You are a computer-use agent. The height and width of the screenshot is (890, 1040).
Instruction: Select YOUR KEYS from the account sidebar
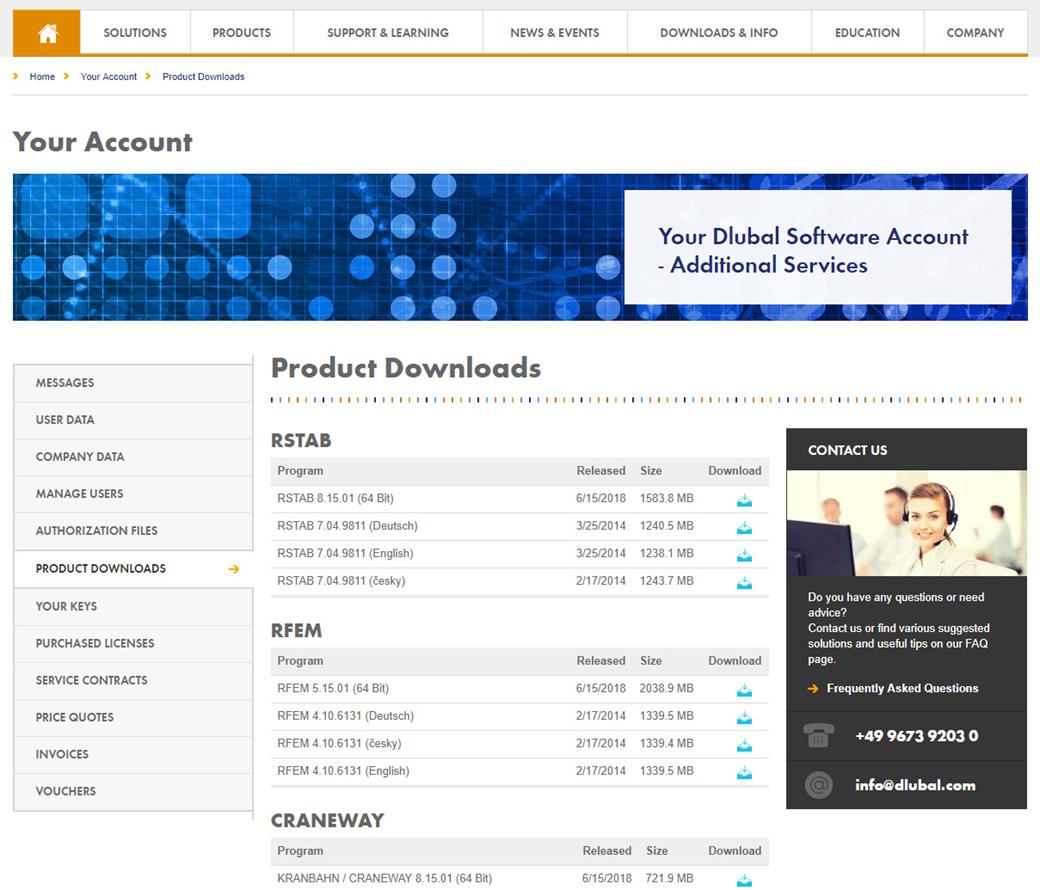click(x=69, y=606)
